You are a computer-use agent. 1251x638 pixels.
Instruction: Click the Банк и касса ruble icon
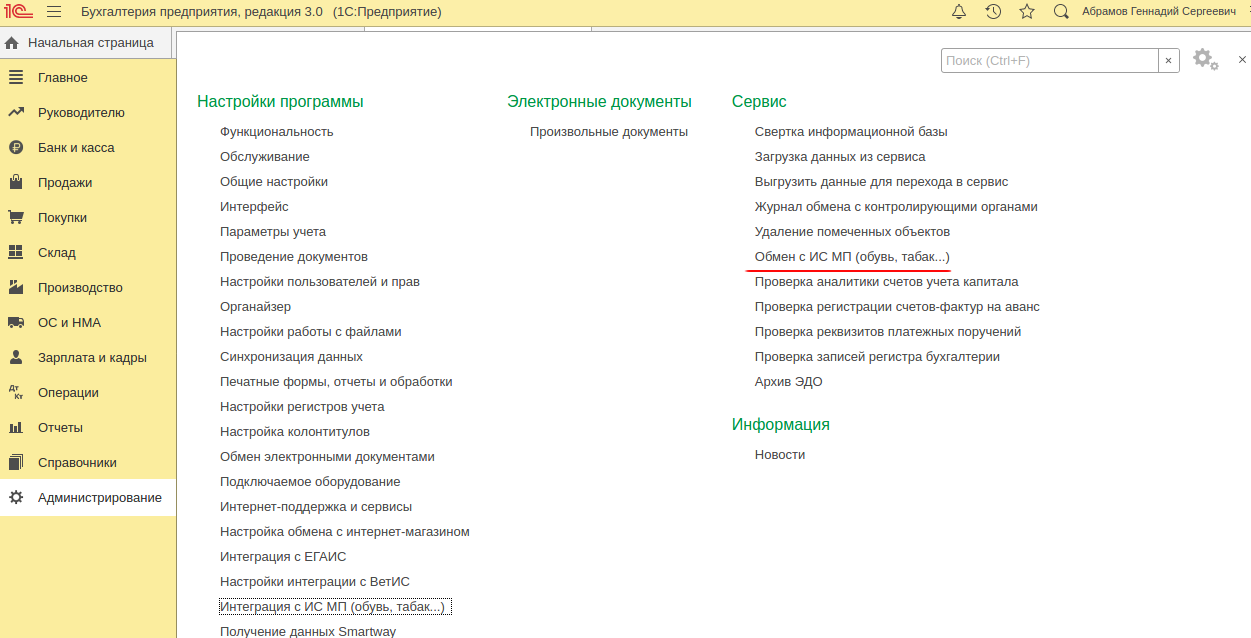click(16, 147)
